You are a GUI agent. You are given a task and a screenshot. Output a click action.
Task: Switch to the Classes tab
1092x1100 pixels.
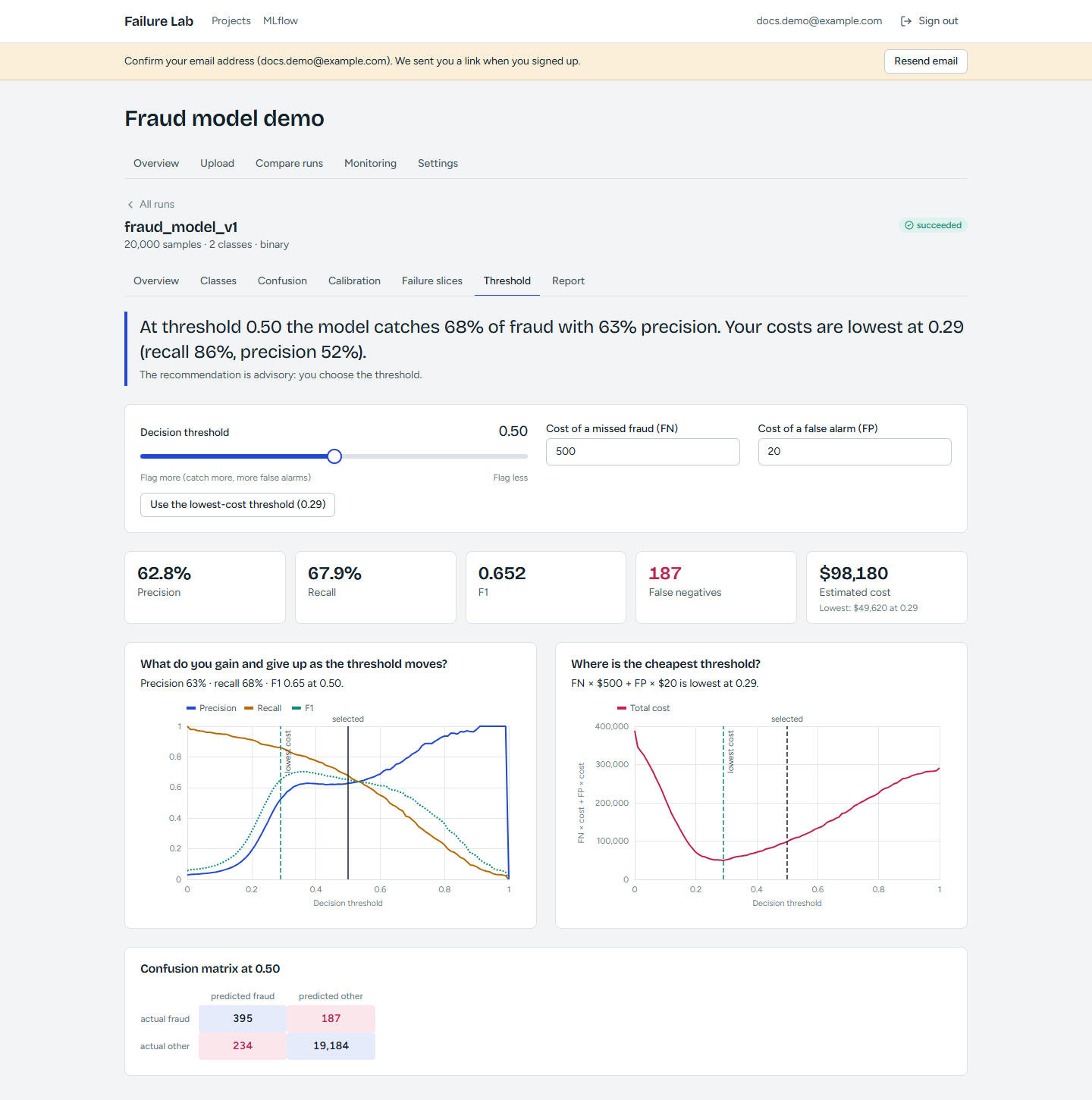[218, 280]
